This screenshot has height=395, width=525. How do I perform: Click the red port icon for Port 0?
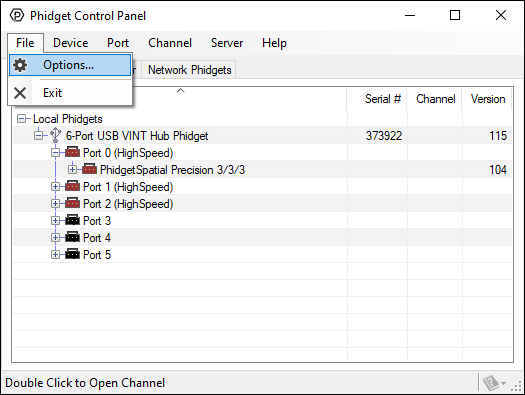[72, 152]
